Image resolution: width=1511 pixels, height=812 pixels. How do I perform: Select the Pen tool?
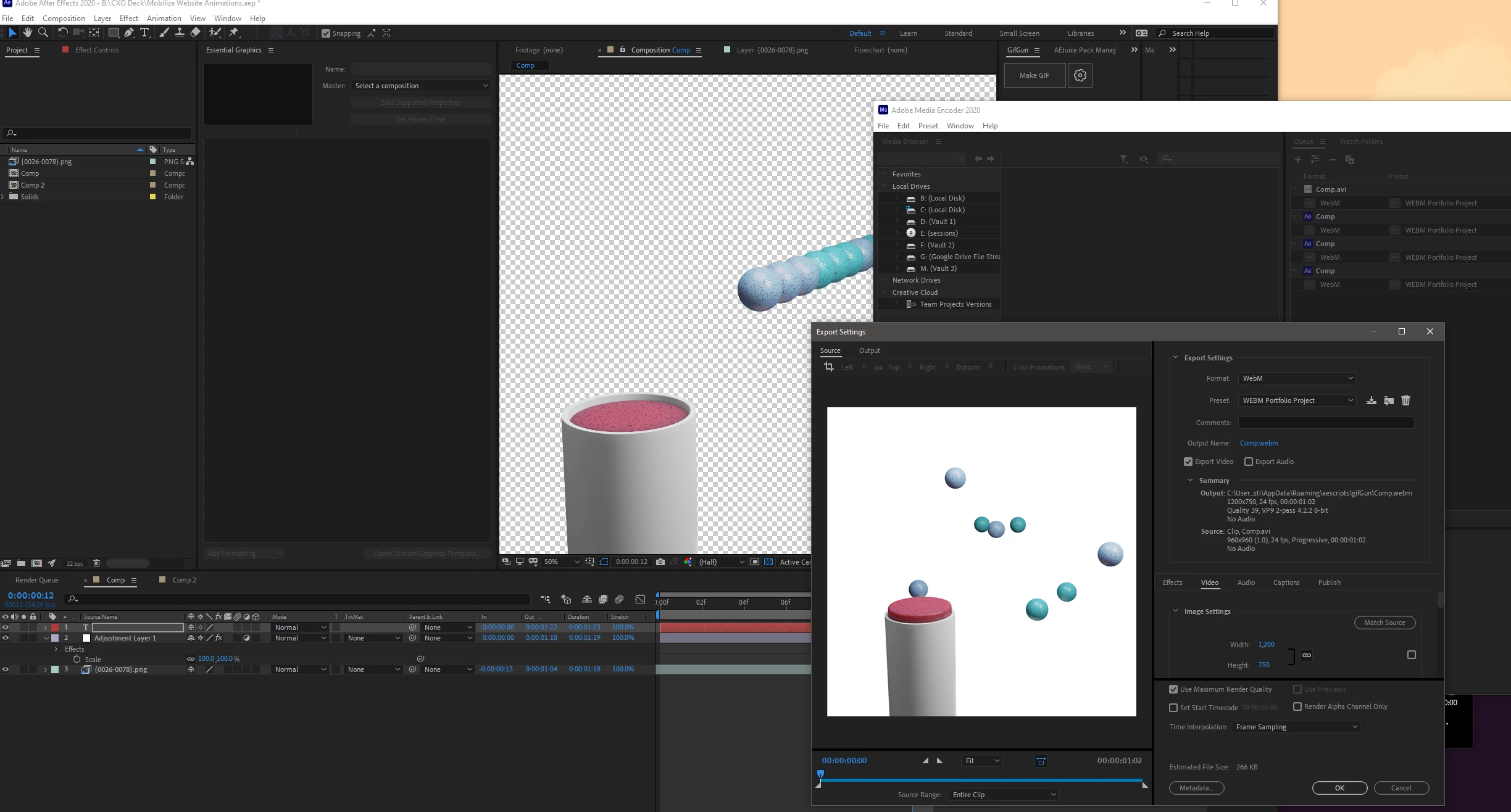coord(129,33)
